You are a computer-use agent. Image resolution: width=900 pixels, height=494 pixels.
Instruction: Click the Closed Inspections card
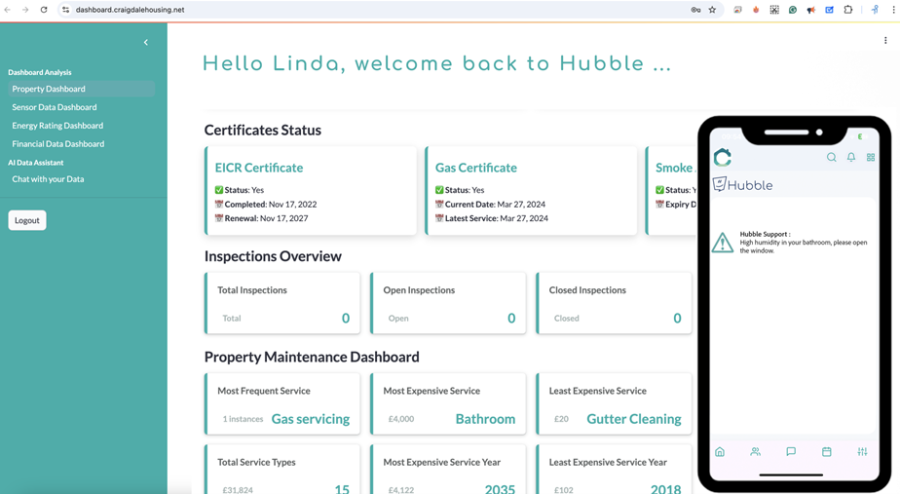pos(614,303)
